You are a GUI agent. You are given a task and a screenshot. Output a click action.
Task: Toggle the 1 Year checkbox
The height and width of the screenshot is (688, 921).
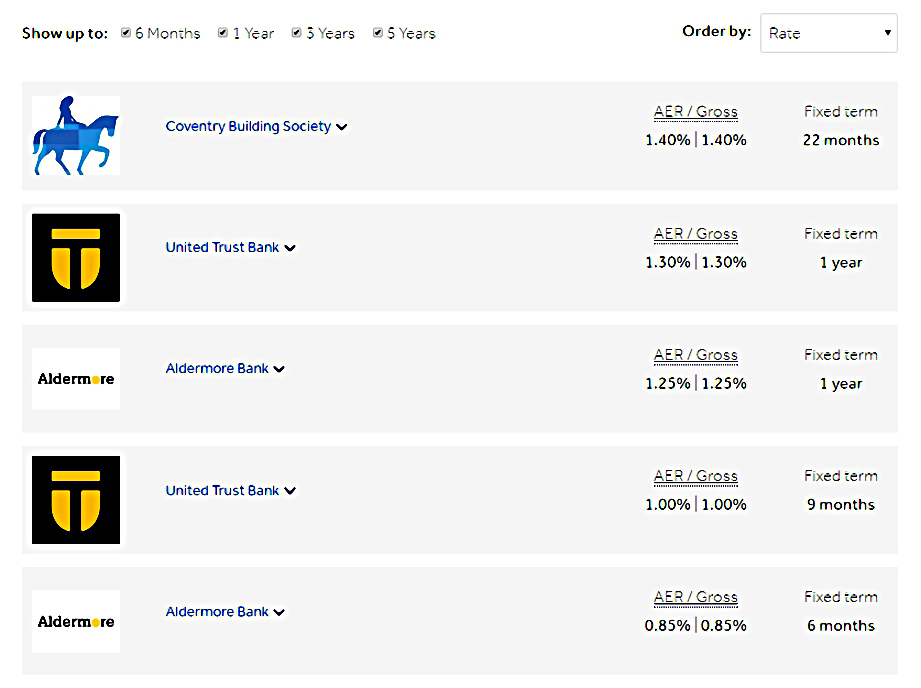223,33
